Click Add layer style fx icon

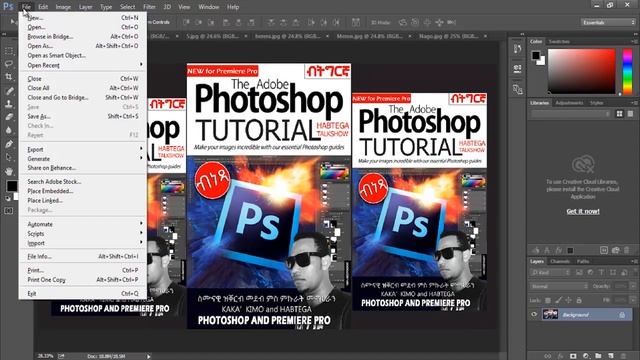[561, 356]
